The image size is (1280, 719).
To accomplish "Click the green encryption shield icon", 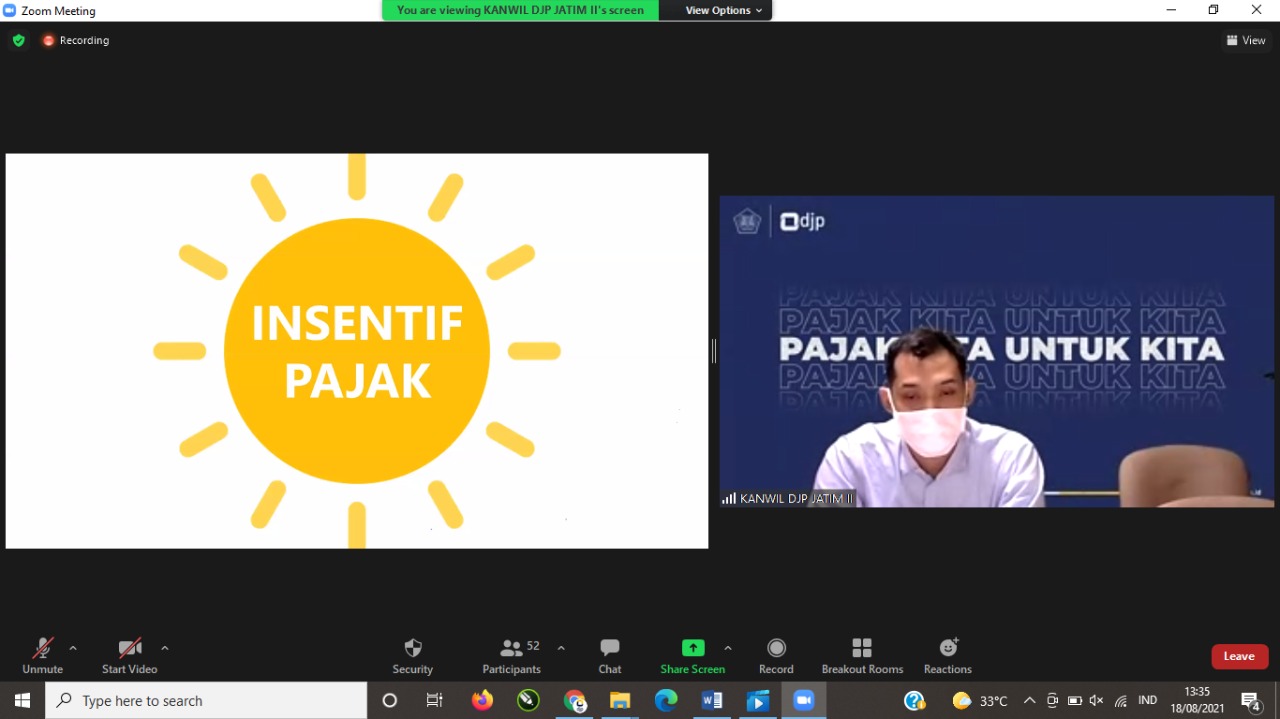I will coord(18,40).
